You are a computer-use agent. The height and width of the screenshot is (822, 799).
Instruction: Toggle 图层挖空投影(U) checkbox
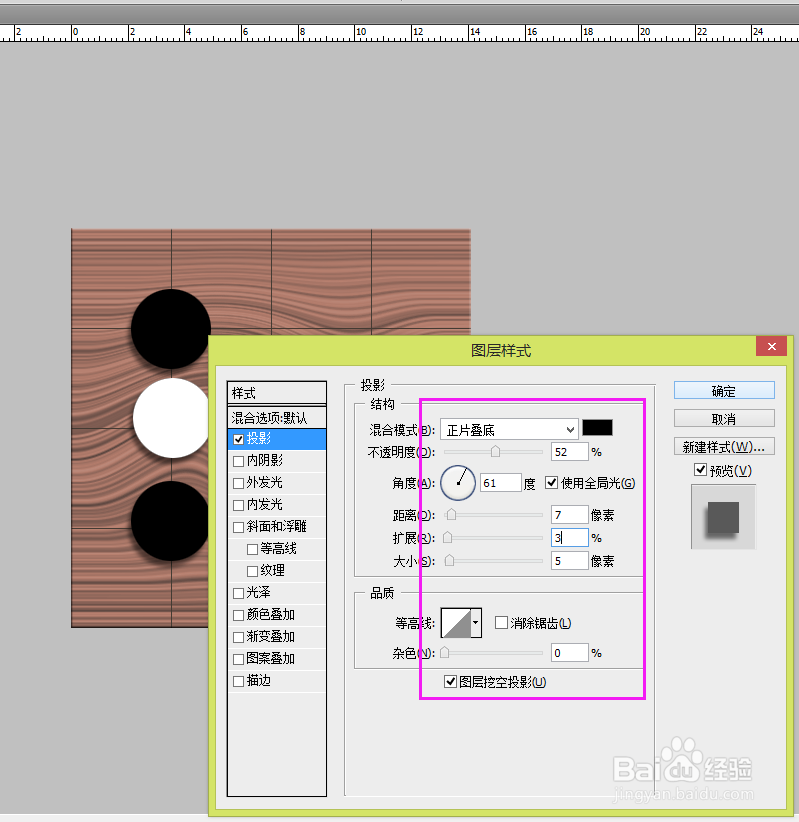450,682
